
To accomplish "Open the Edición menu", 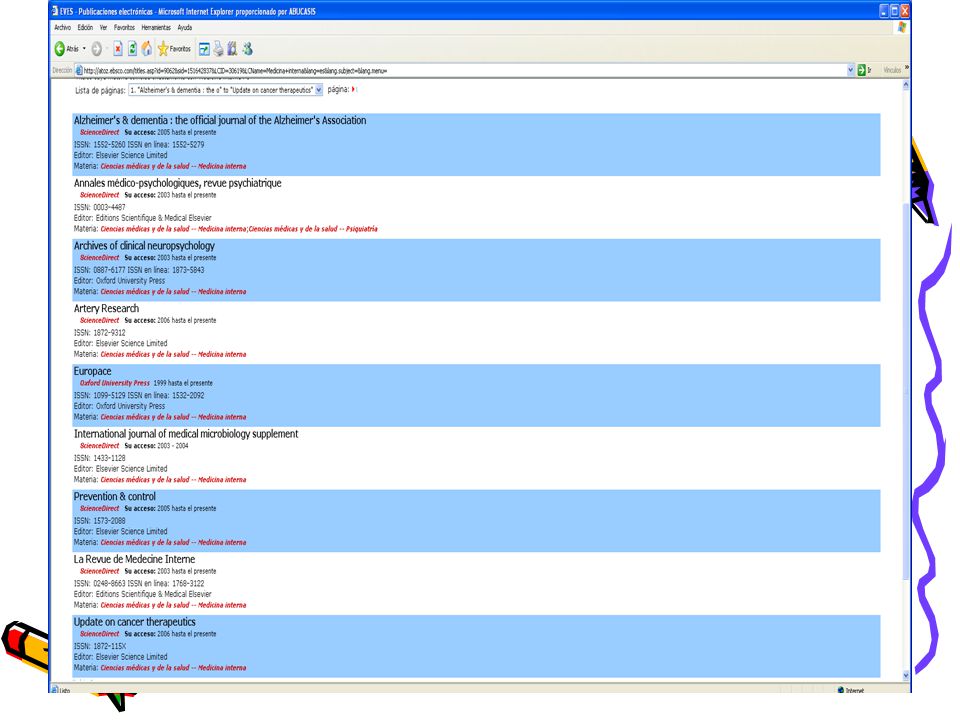I will (85, 28).
